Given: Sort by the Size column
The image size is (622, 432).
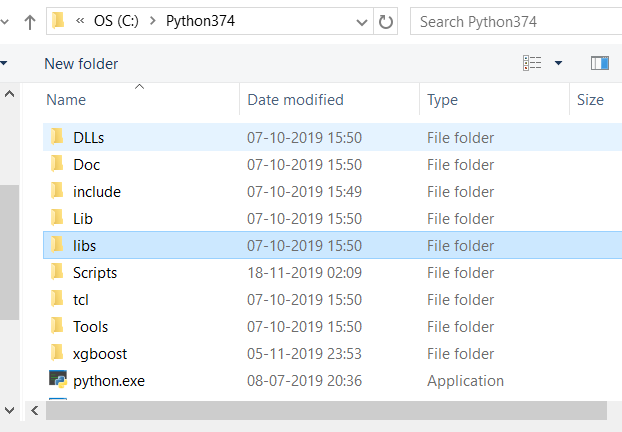Looking at the screenshot, I should click(x=590, y=100).
